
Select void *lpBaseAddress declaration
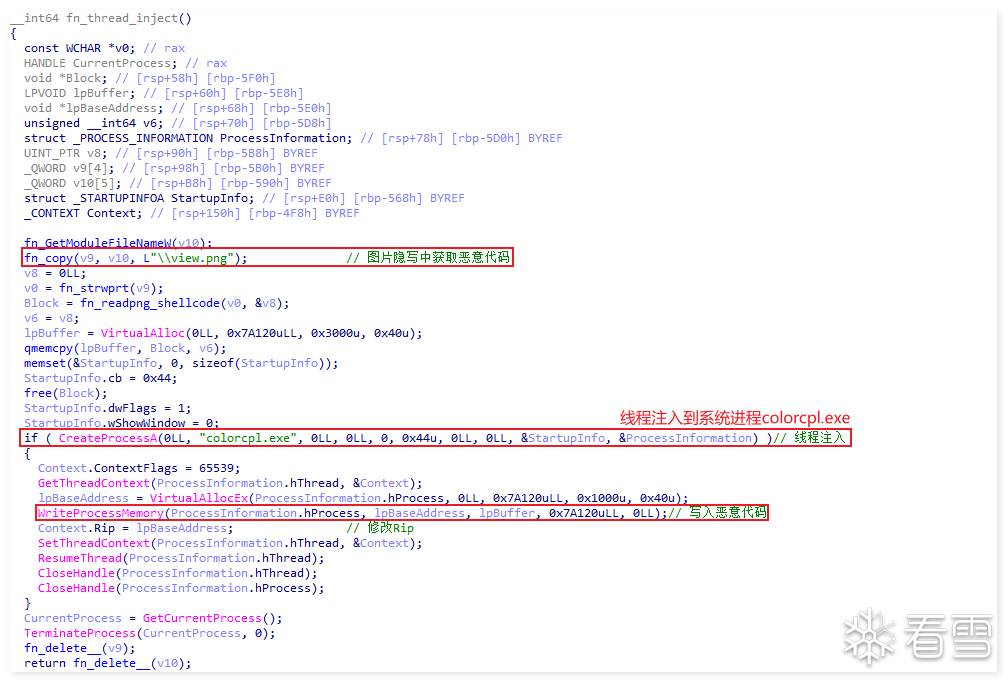[93, 108]
